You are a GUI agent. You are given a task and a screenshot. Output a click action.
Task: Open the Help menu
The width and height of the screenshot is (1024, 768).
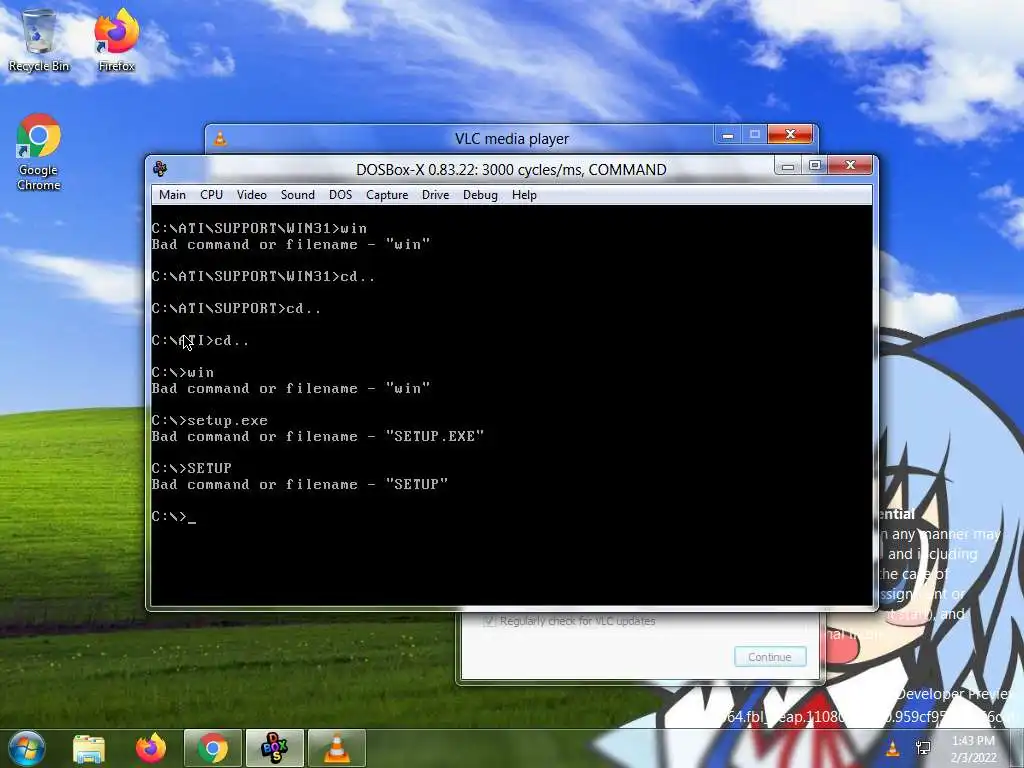pyautogui.click(x=524, y=195)
